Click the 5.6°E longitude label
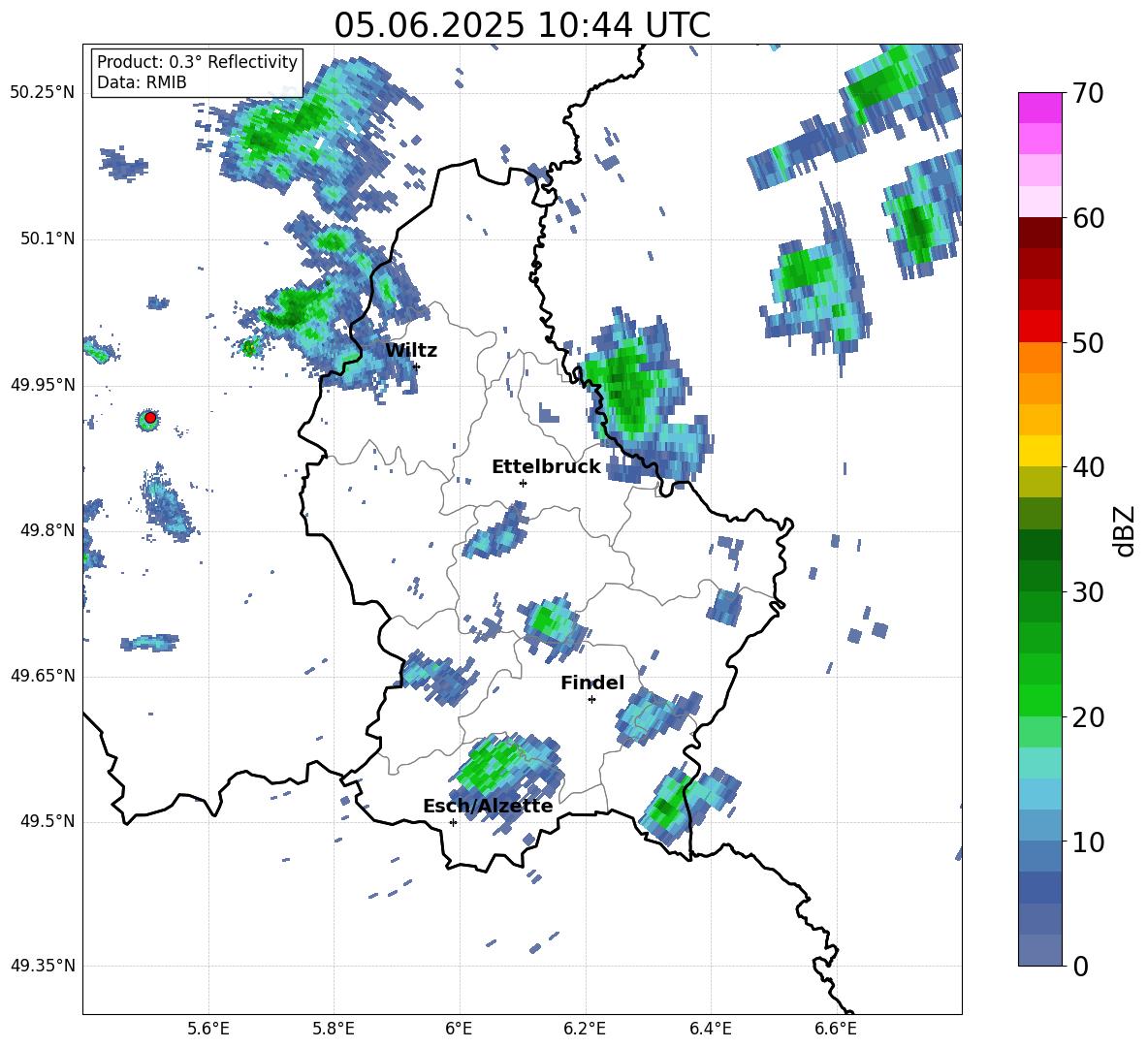The image size is (1148, 1048). pyautogui.click(x=208, y=1029)
